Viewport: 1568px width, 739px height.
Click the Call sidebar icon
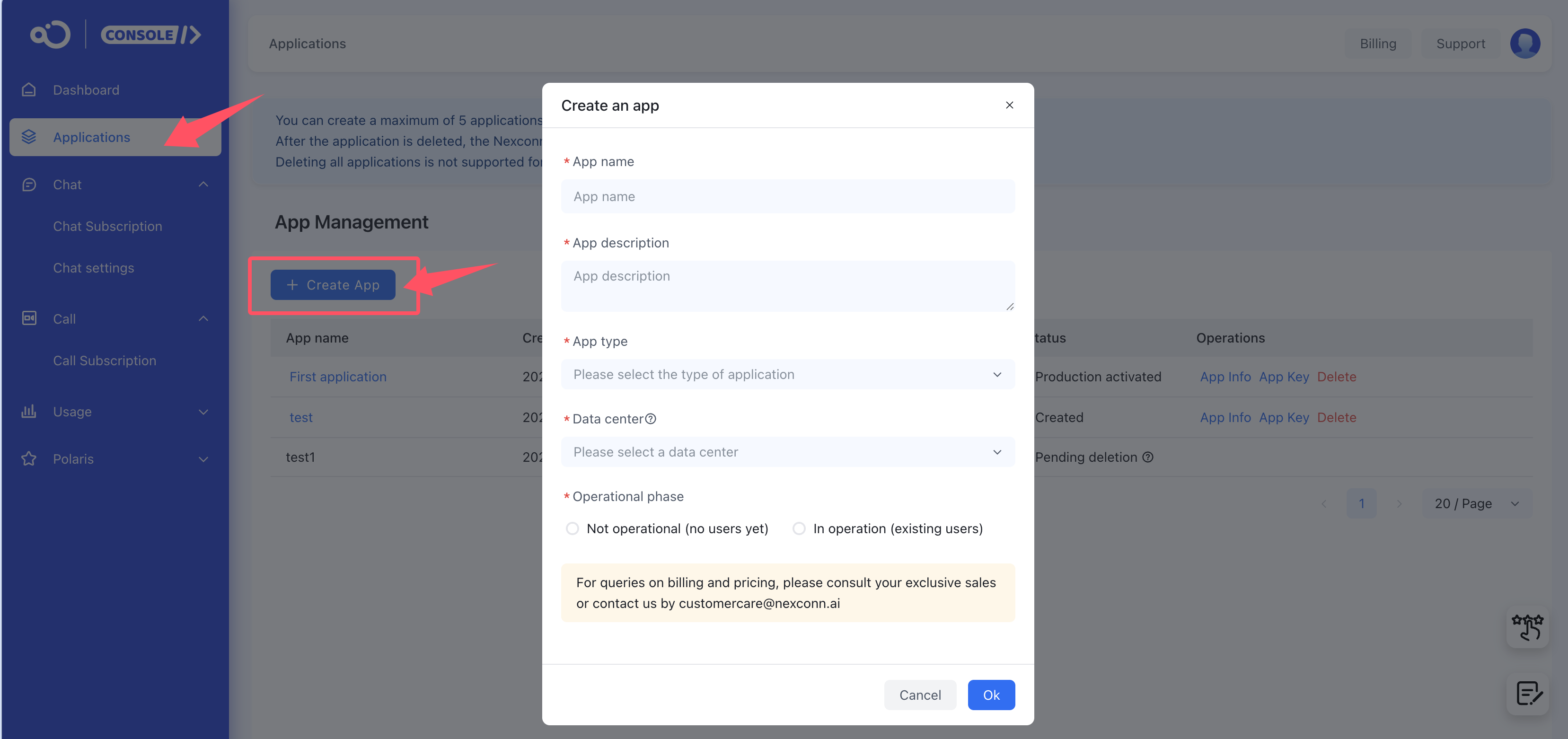pyautogui.click(x=28, y=318)
